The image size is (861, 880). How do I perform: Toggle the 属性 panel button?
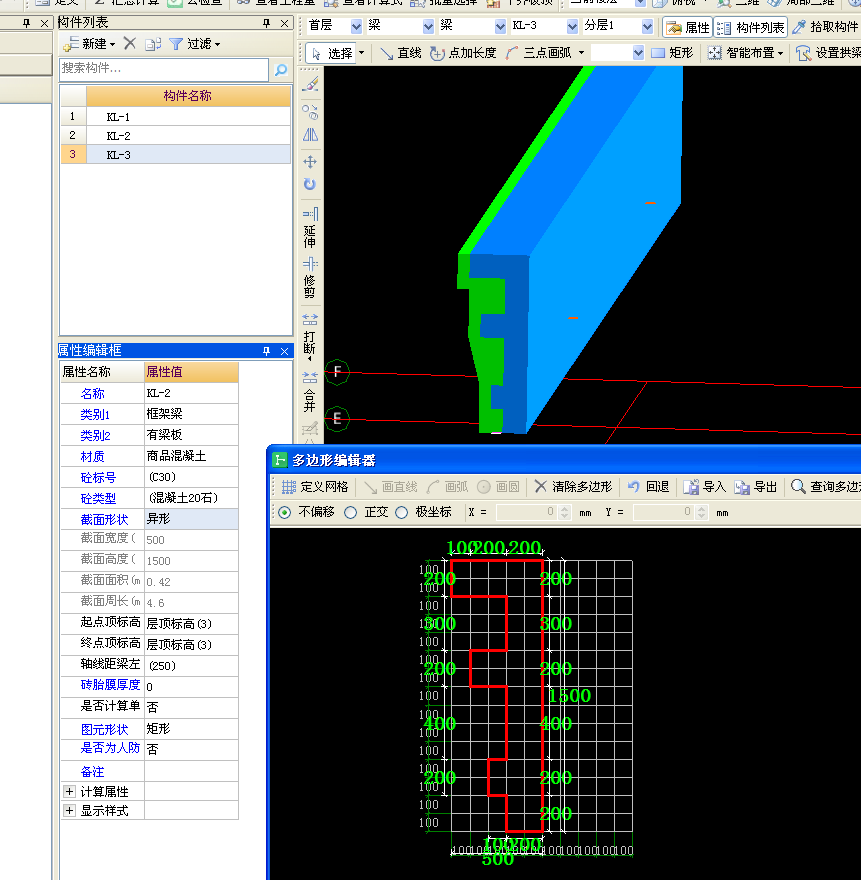tap(688, 27)
